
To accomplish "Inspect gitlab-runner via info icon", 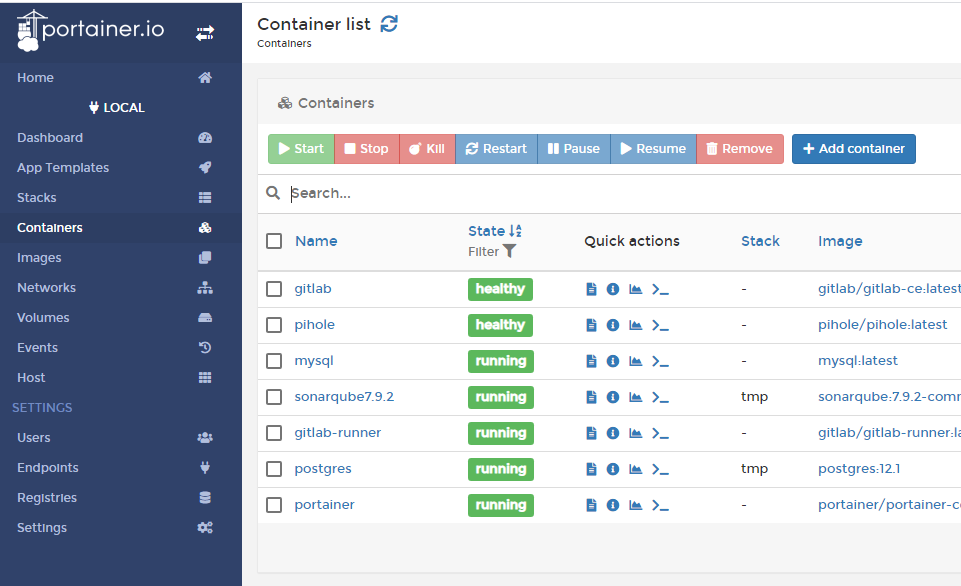I will [x=613, y=433].
